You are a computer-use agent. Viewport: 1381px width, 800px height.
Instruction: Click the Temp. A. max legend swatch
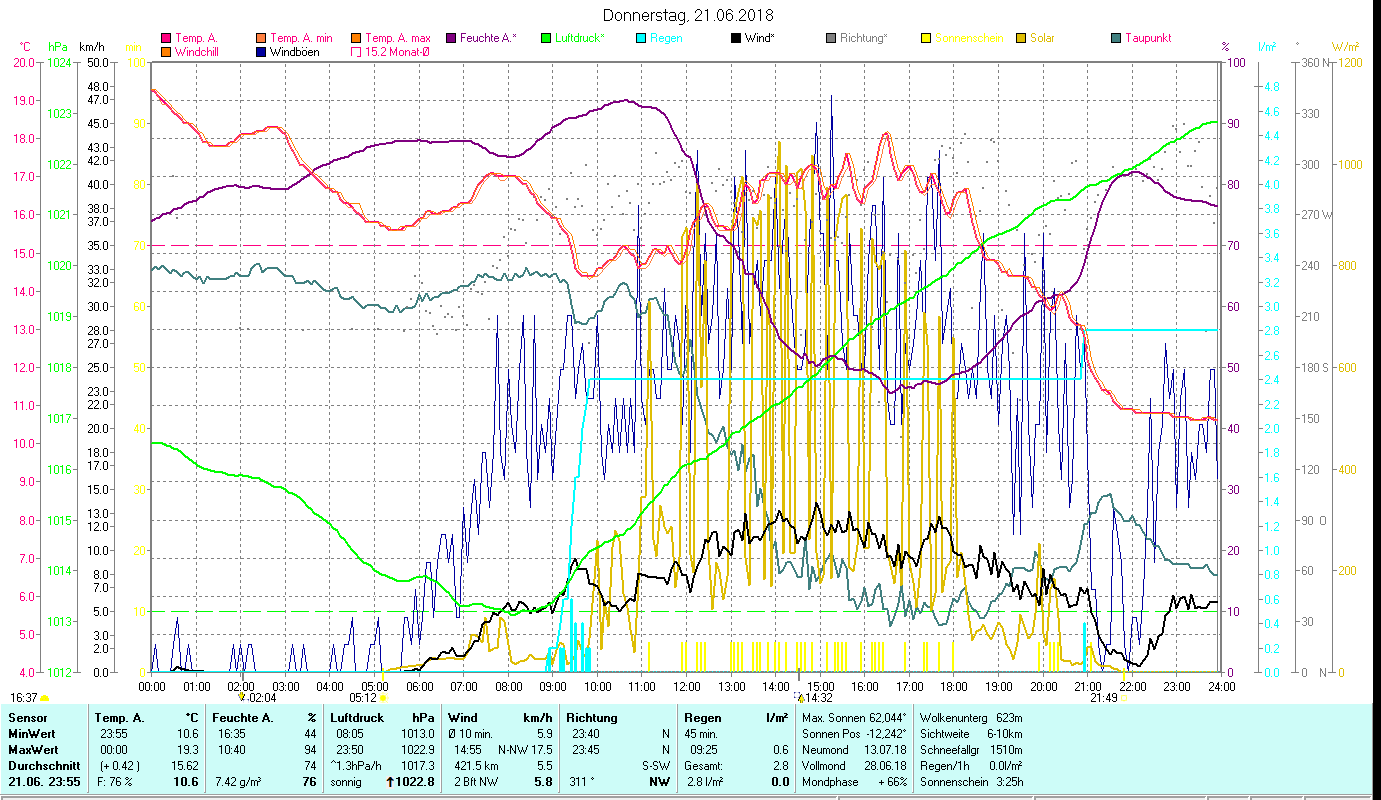pos(358,39)
